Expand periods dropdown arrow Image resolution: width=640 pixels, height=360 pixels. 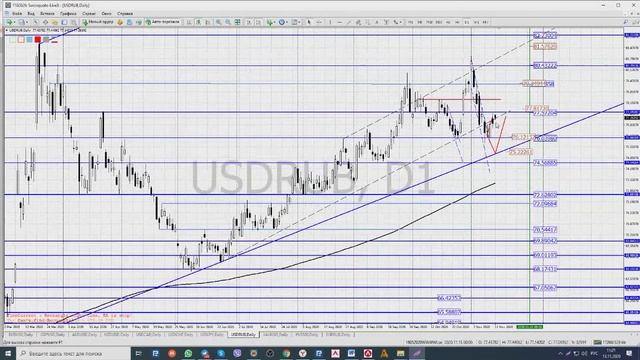pyautogui.click(x=287, y=22)
